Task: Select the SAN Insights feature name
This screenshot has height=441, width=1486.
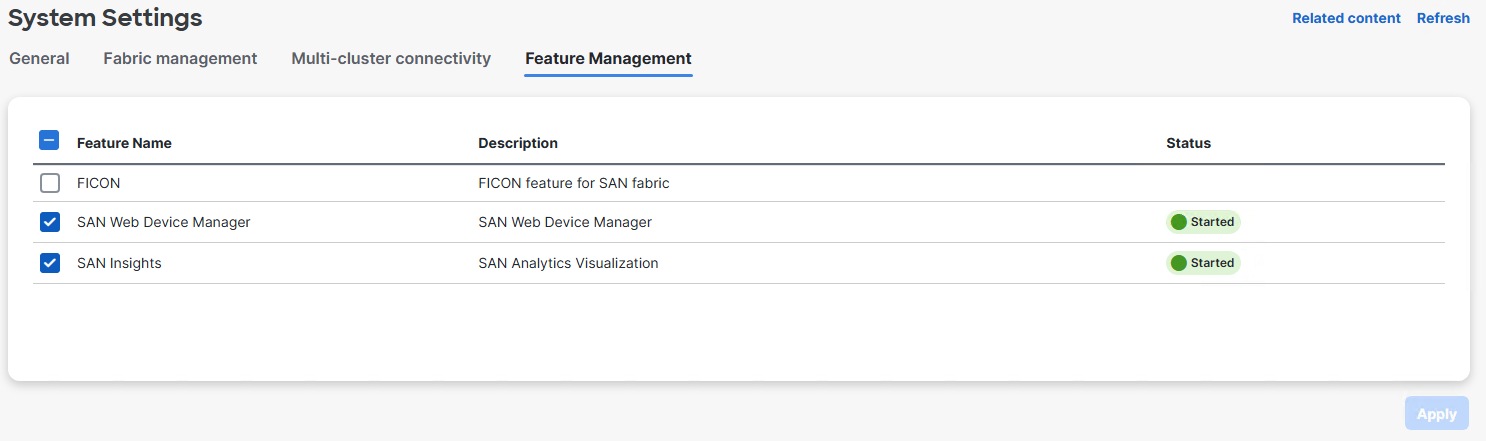Action: point(119,263)
